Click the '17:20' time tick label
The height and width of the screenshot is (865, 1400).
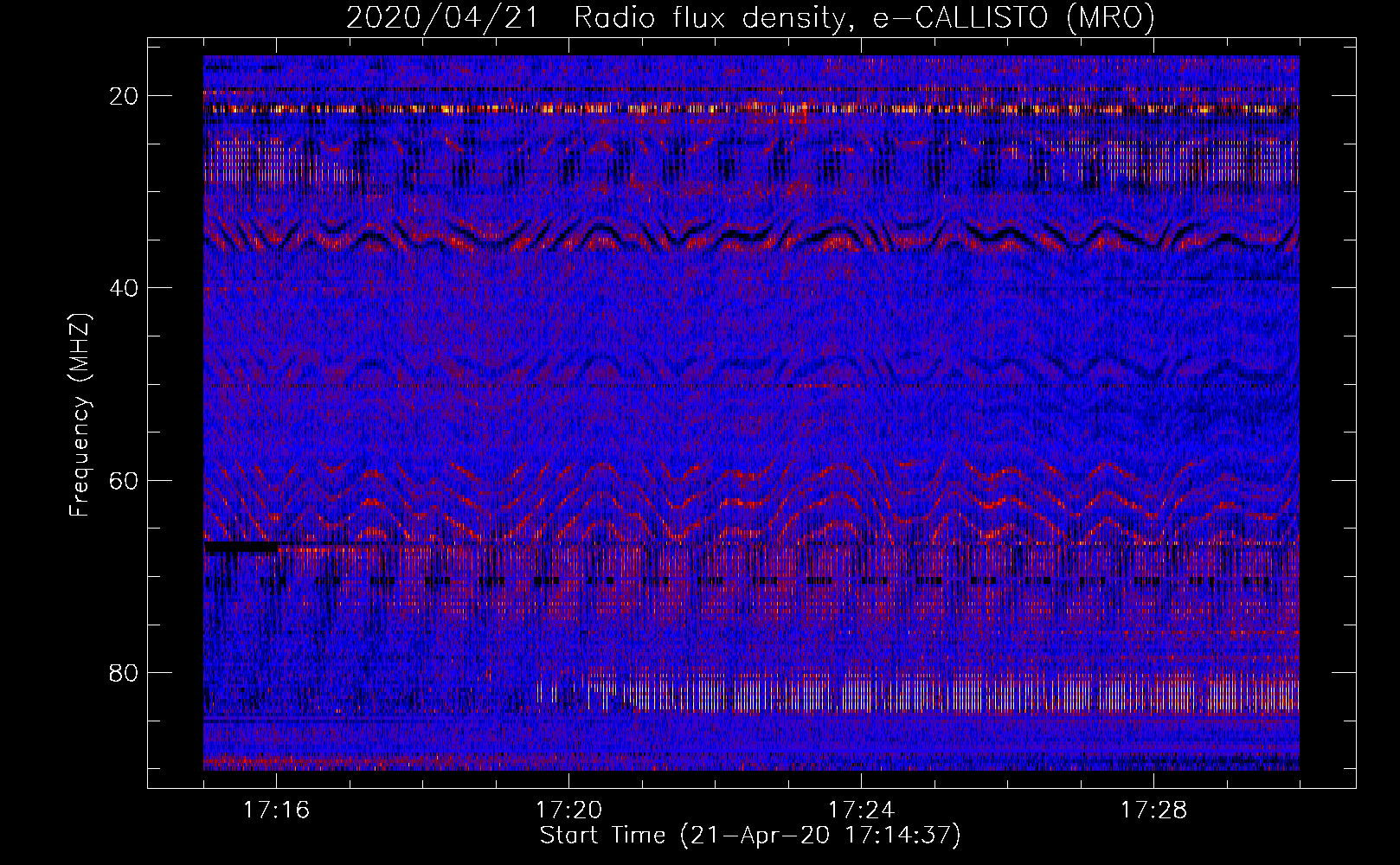tap(569, 811)
